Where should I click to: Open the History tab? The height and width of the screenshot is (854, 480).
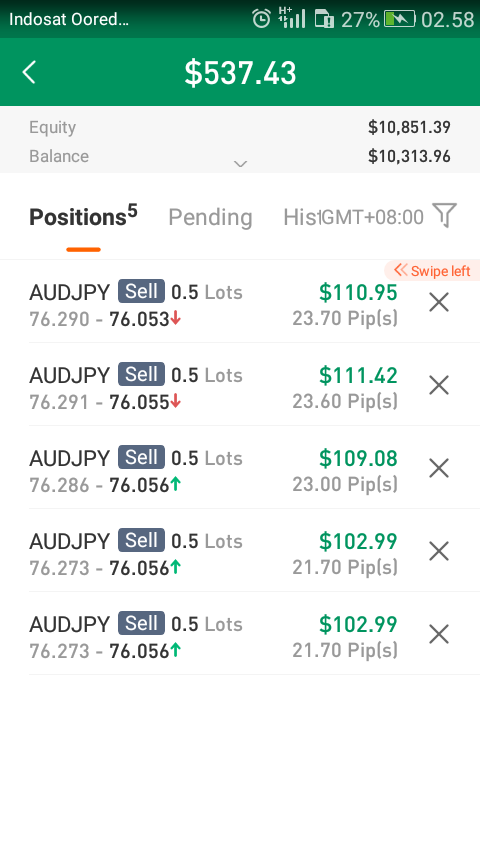pos(300,217)
